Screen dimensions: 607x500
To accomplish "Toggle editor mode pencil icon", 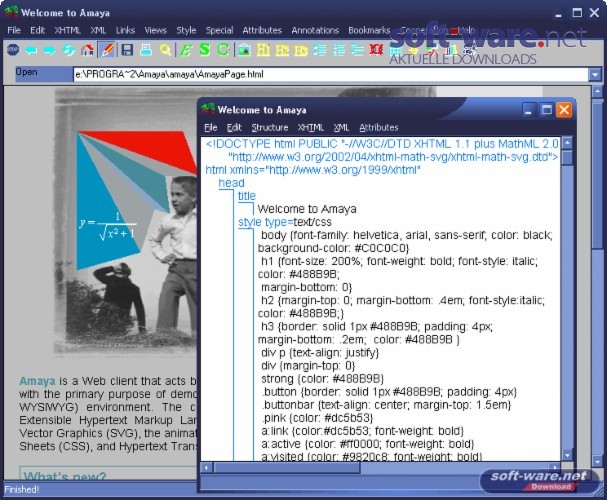I will [x=107, y=50].
